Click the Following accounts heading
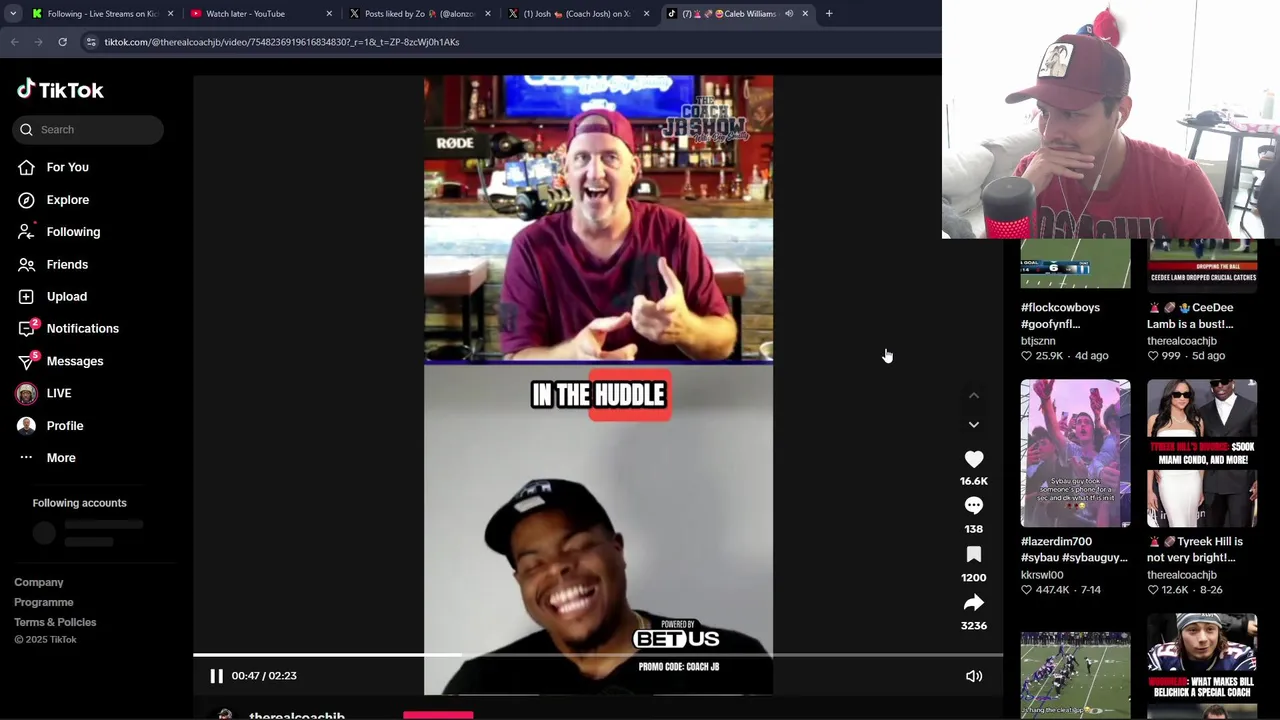Screen dimensions: 1280x720 point(79,503)
